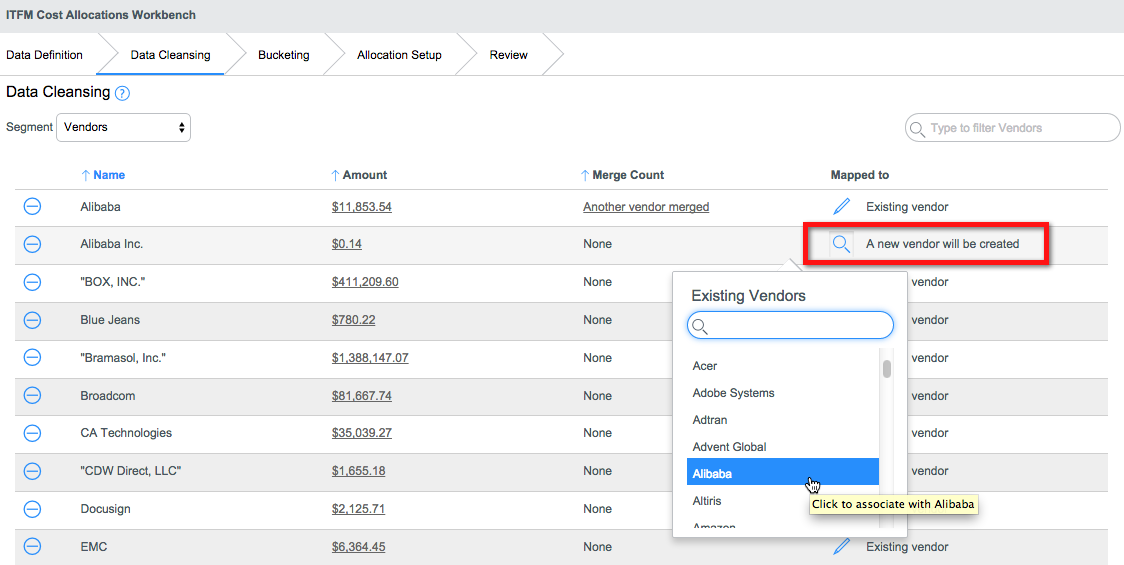Click the minus icon for Broadcom row
The image size is (1124, 565).
(32, 396)
